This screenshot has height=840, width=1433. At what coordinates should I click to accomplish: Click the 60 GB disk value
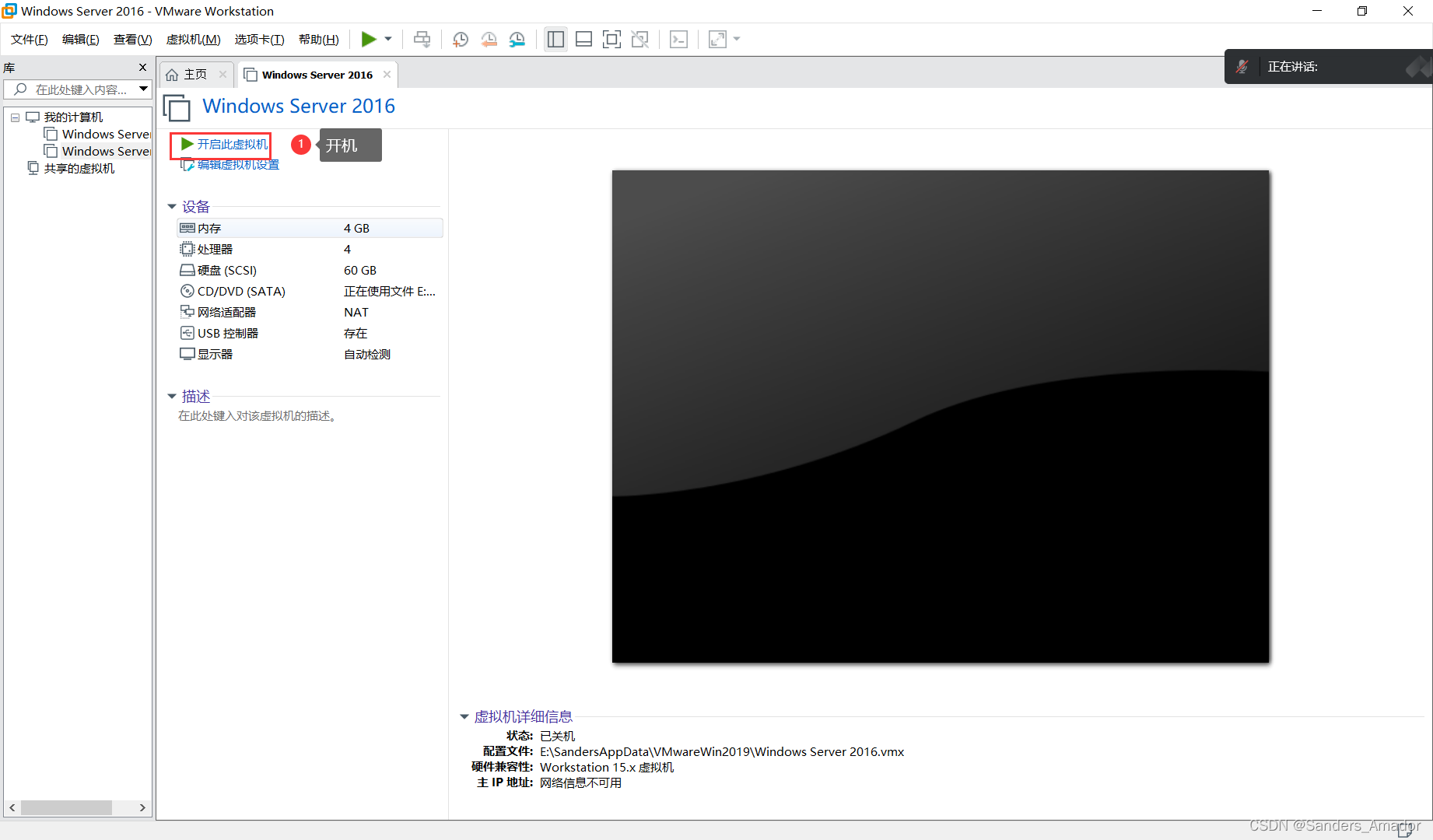pyautogui.click(x=360, y=270)
